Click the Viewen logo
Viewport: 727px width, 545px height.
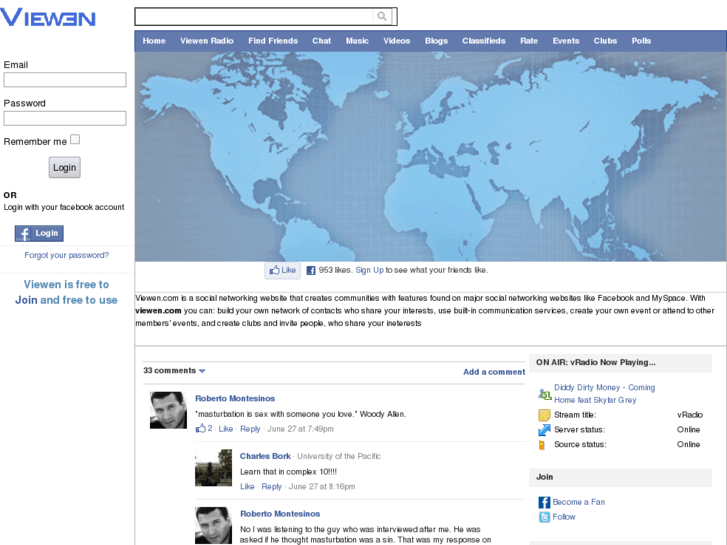click(x=48, y=18)
